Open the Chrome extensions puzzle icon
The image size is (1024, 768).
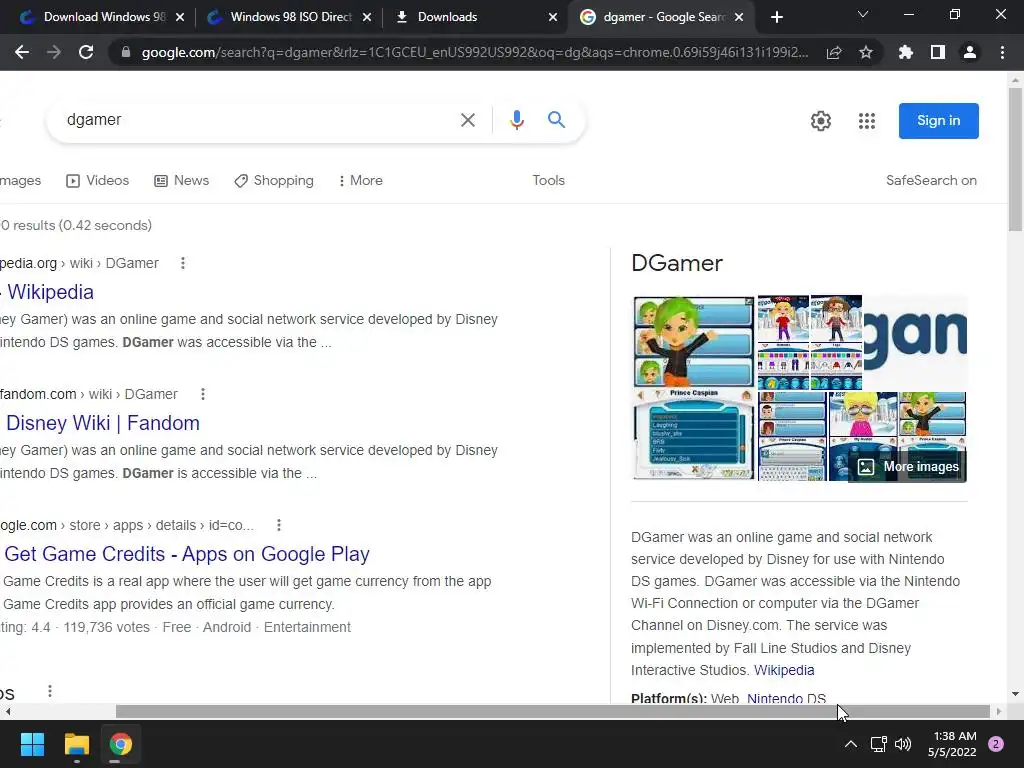pyautogui.click(x=906, y=52)
